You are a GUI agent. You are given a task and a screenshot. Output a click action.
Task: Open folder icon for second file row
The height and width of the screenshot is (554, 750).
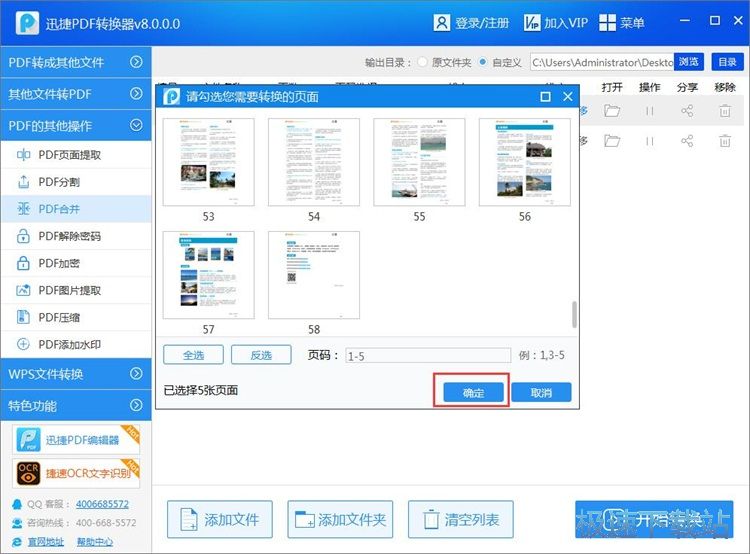[x=612, y=141]
